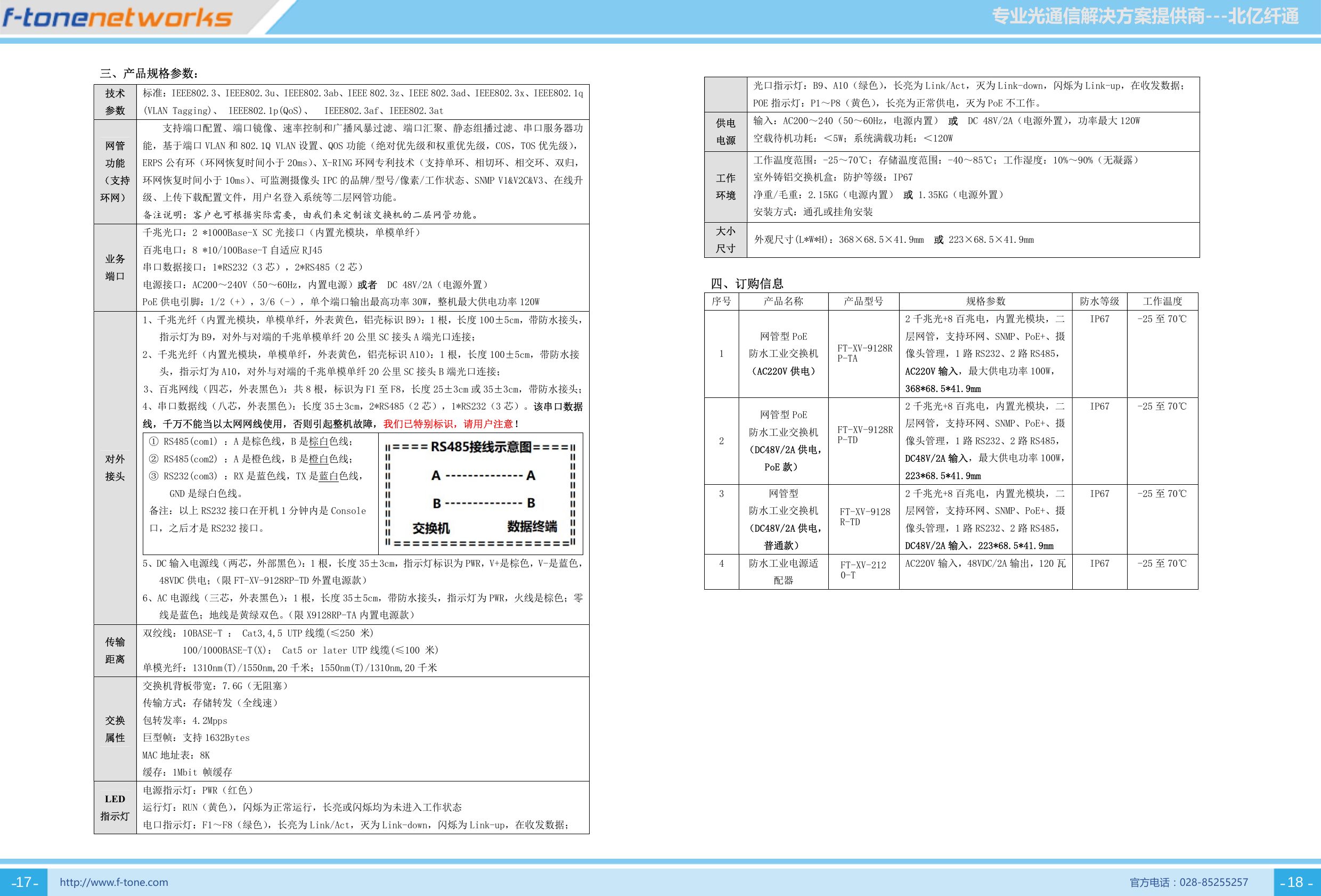Click the 三、产品规格参数 section heading

(150, 74)
